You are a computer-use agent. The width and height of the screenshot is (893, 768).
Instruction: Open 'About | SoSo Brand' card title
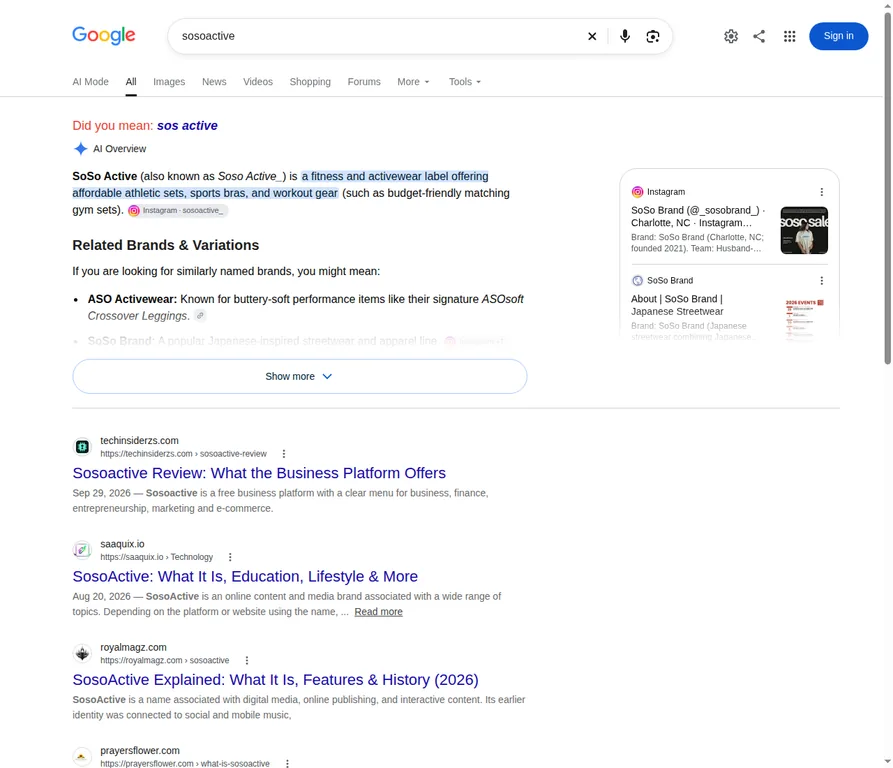click(x=677, y=305)
